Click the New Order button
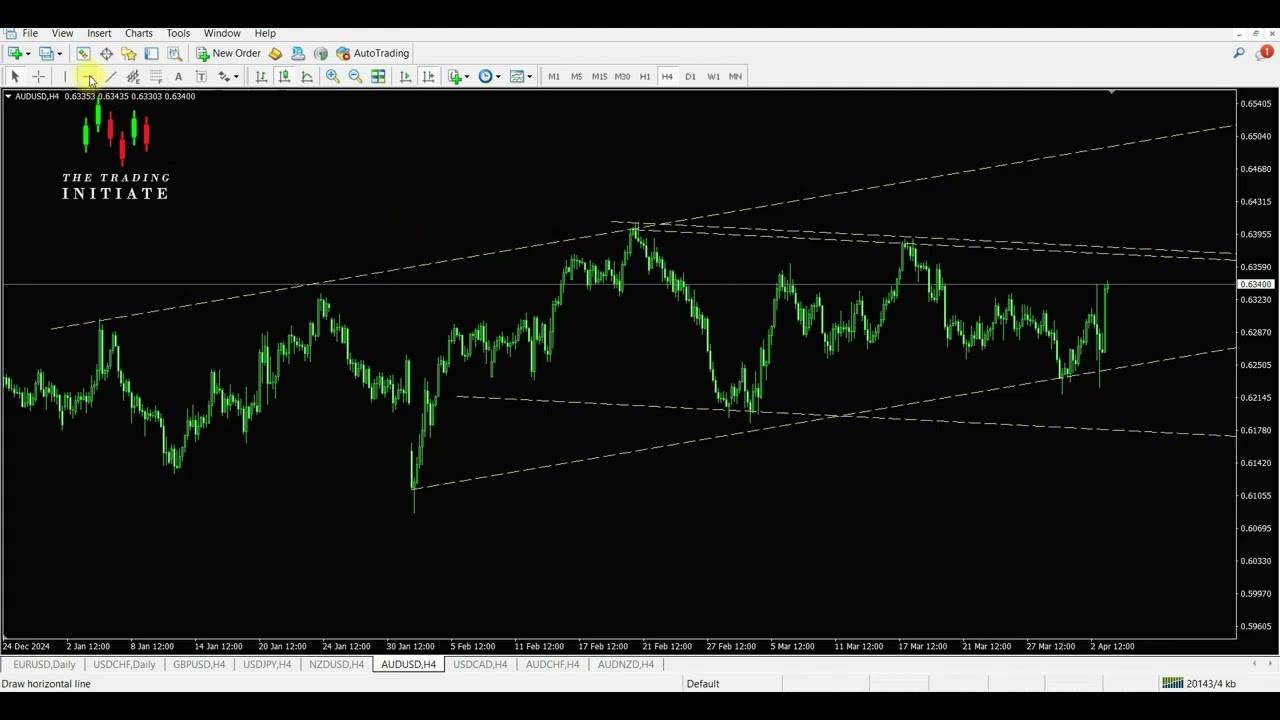The image size is (1280, 720). click(228, 54)
